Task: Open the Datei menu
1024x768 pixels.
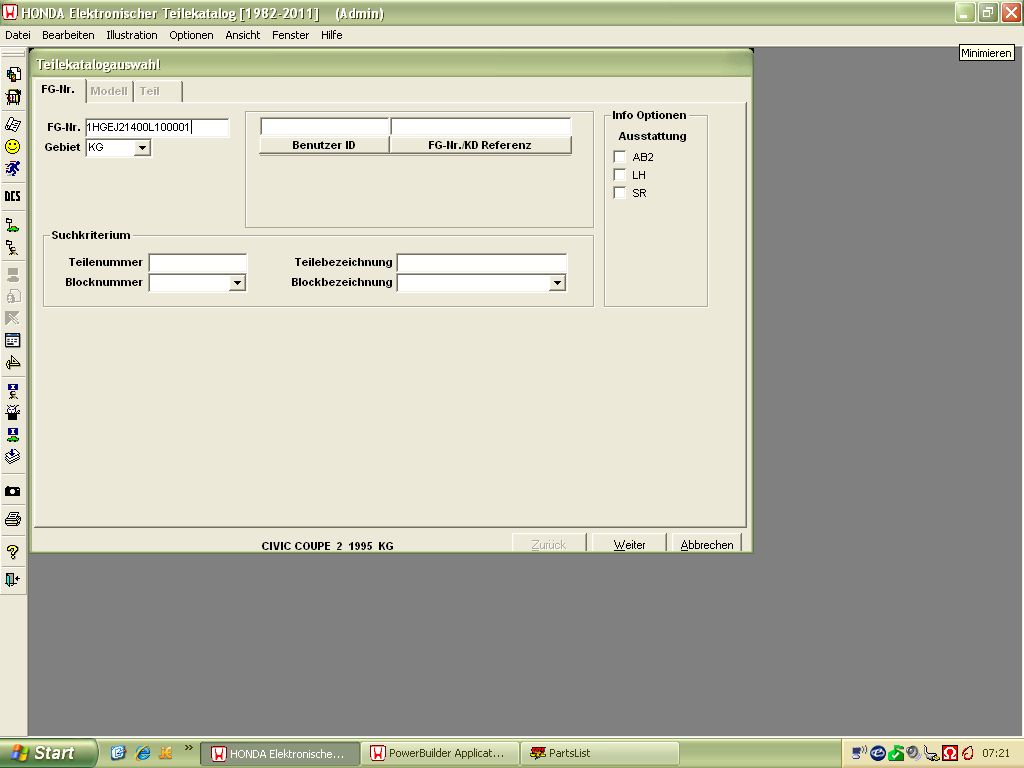Action: coord(18,35)
